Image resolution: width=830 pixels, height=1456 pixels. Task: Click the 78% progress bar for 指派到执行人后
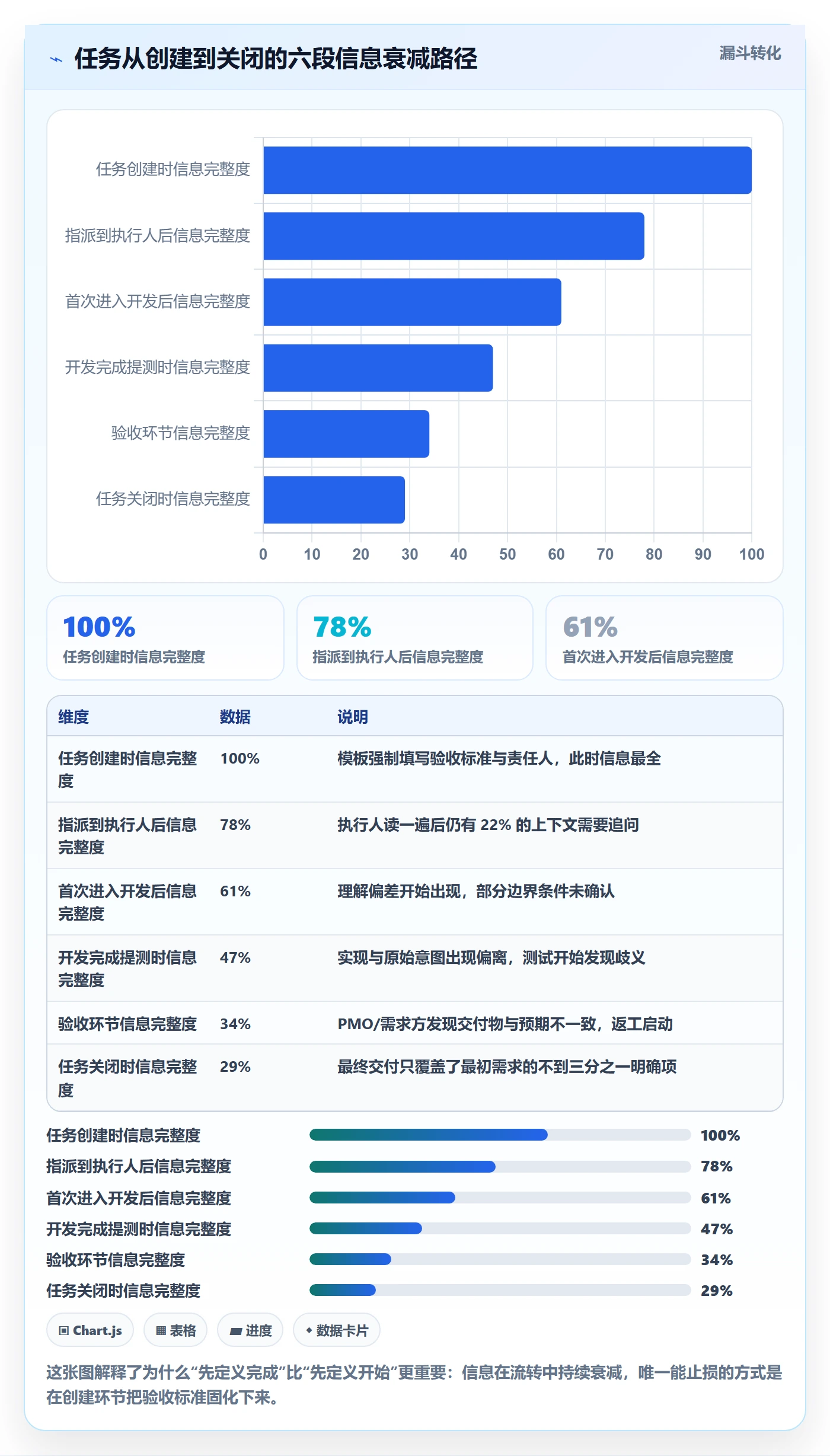tap(500, 1167)
